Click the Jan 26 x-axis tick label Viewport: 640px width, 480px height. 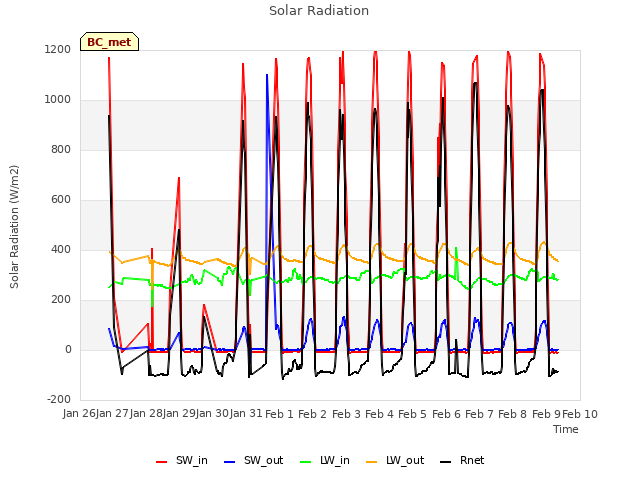(x=79, y=414)
